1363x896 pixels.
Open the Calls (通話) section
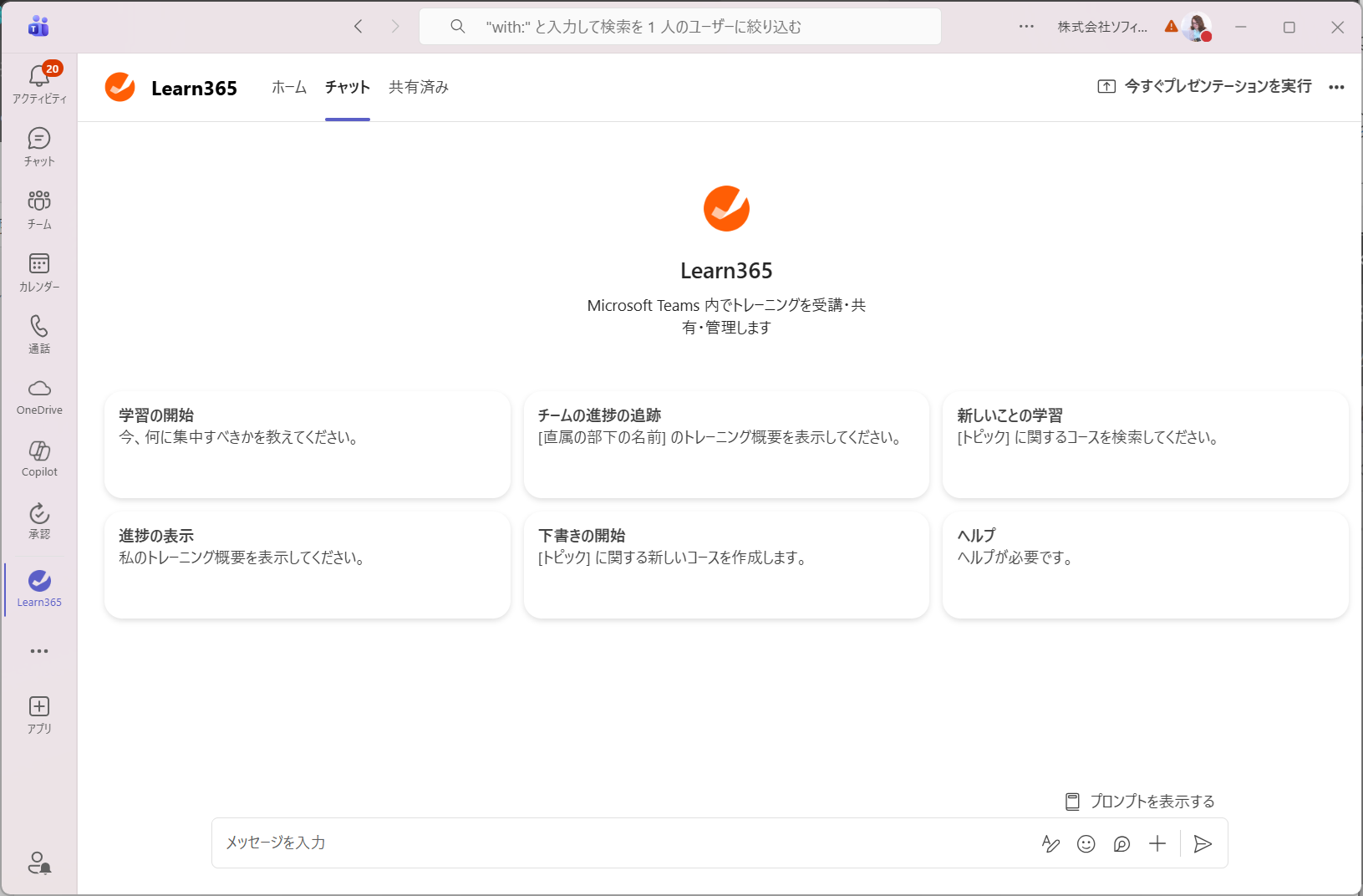(39, 334)
